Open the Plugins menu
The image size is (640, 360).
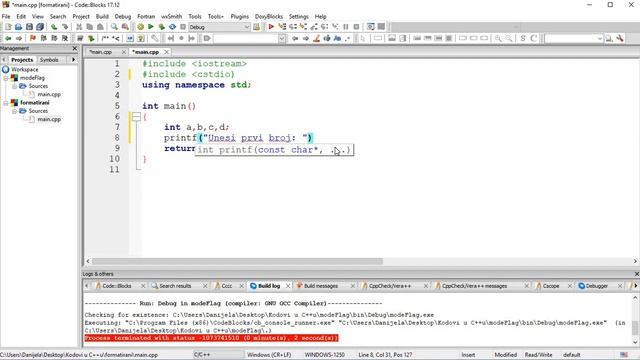[x=240, y=16]
